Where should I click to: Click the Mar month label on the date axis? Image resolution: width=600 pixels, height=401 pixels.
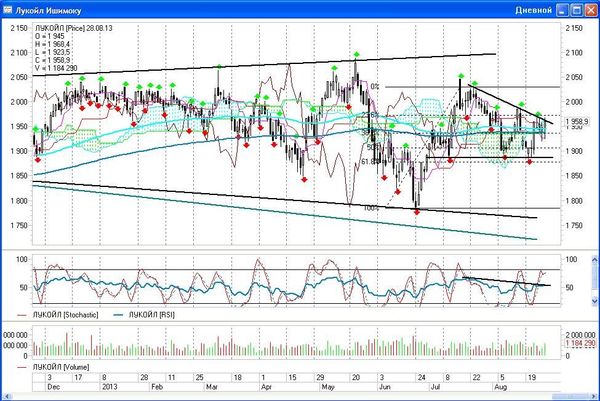pos(212,387)
